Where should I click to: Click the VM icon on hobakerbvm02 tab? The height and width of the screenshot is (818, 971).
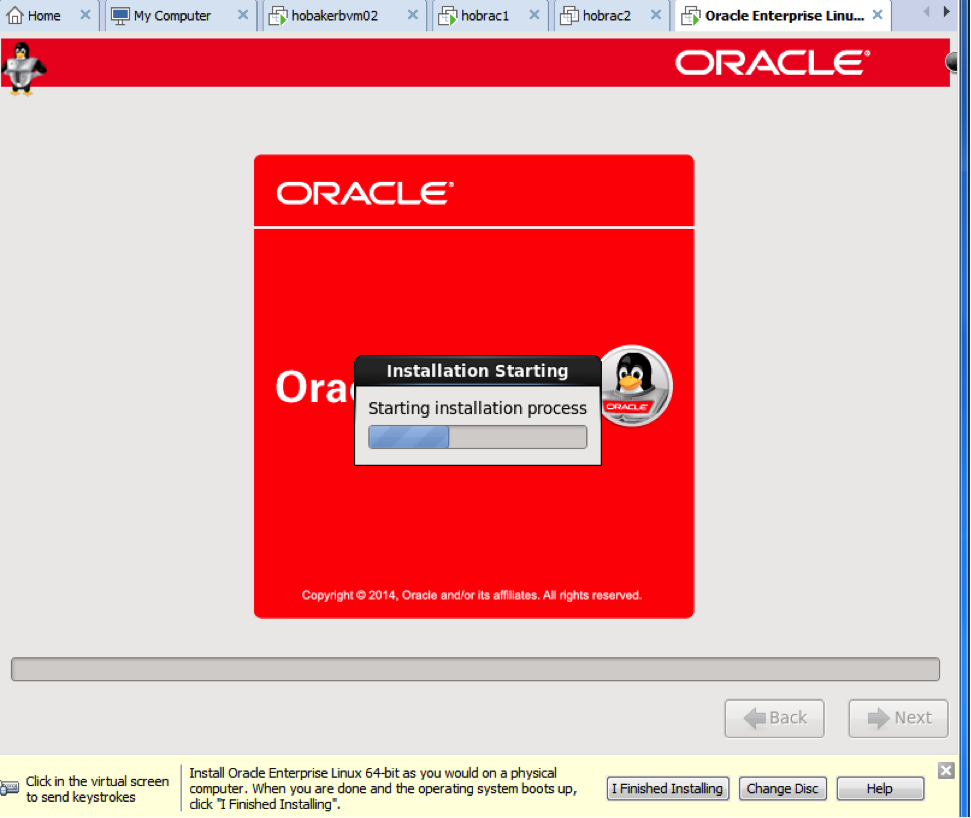click(x=277, y=15)
